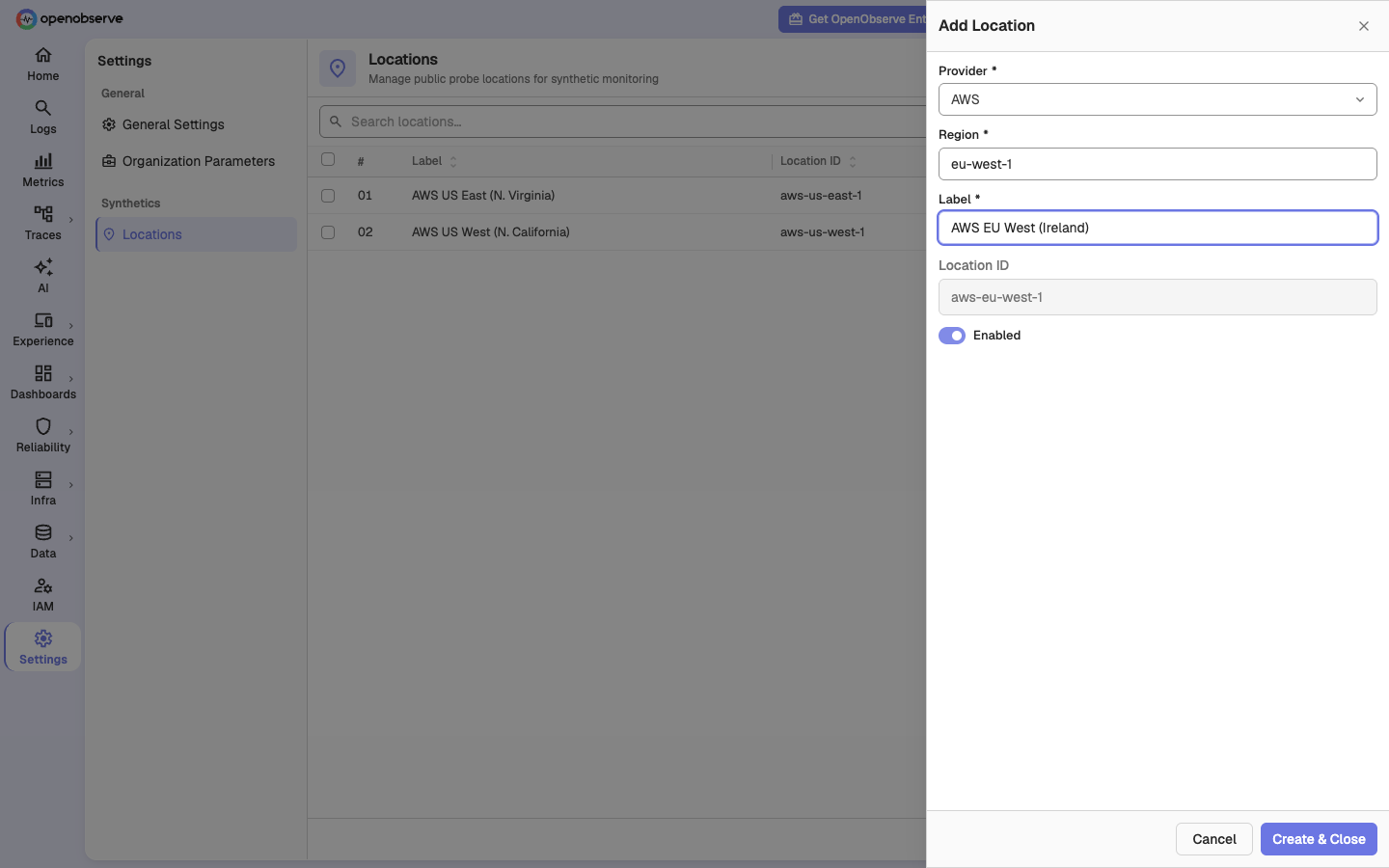Click the Locations pin icon in page header
This screenshot has width=1389, height=868.
[x=338, y=68]
